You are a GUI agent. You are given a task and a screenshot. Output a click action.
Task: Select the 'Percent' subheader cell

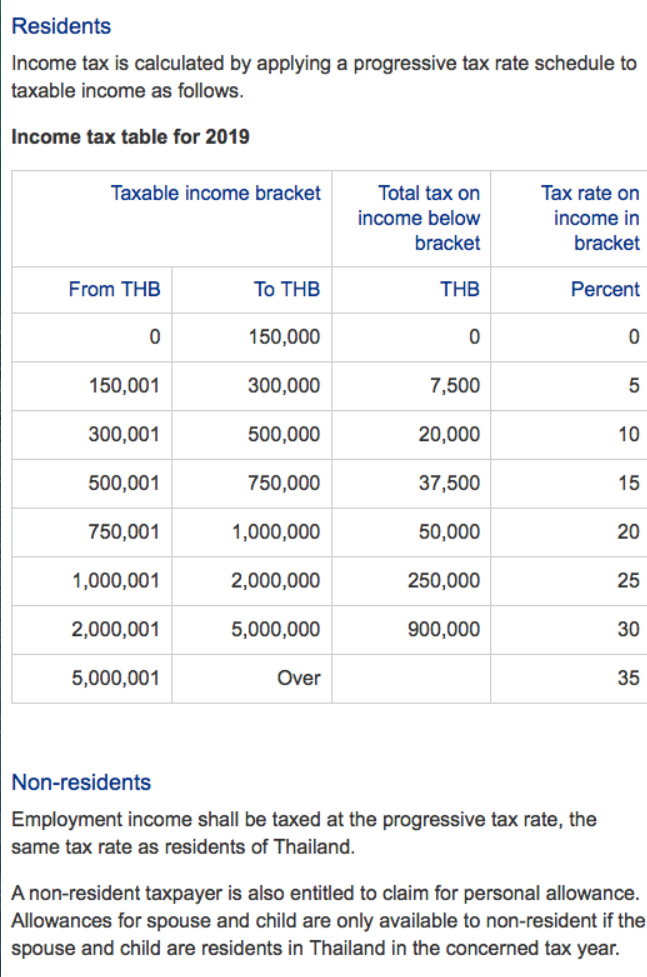(605, 289)
